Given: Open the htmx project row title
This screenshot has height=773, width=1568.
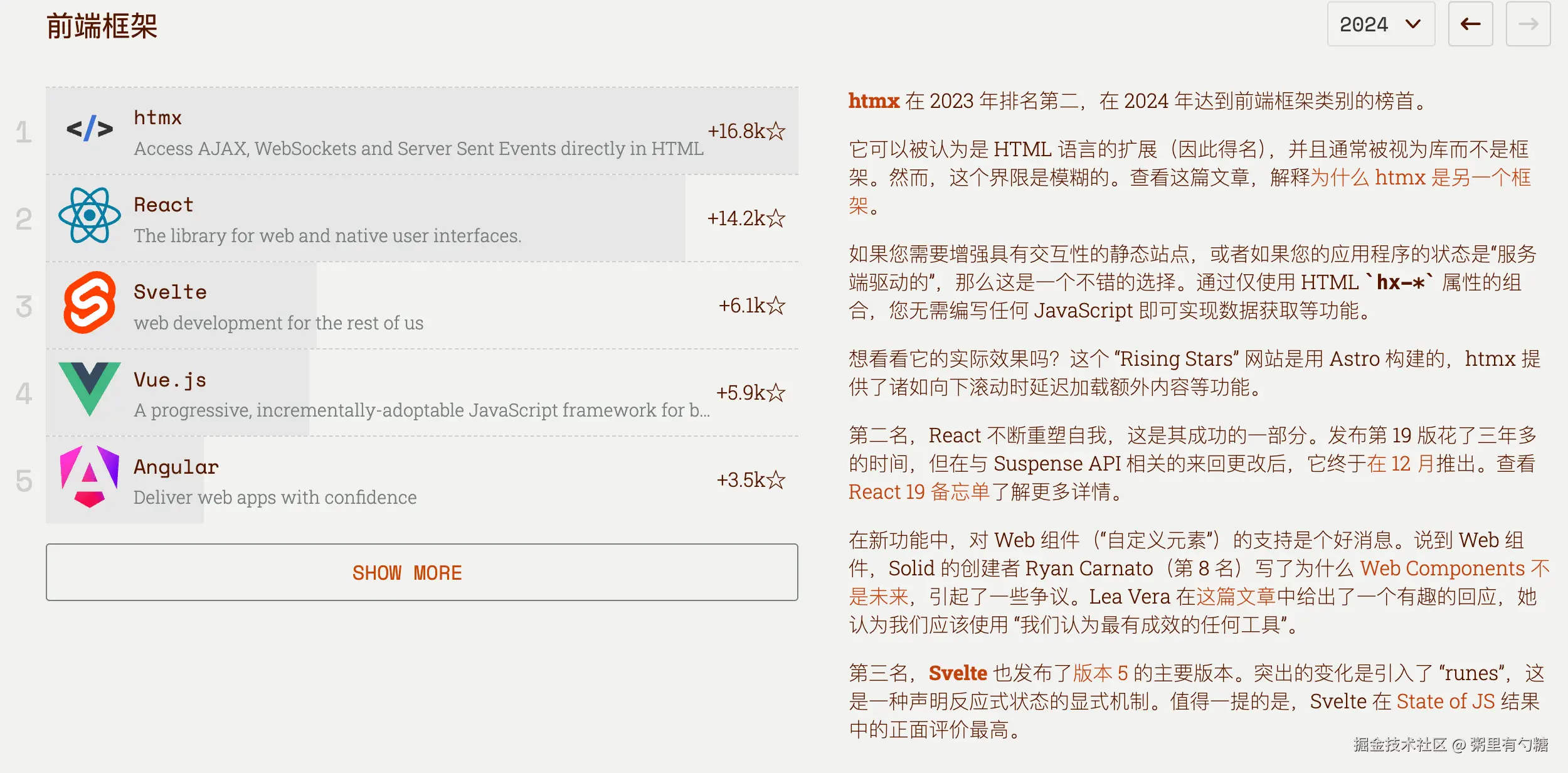Looking at the screenshot, I should [157, 118].
